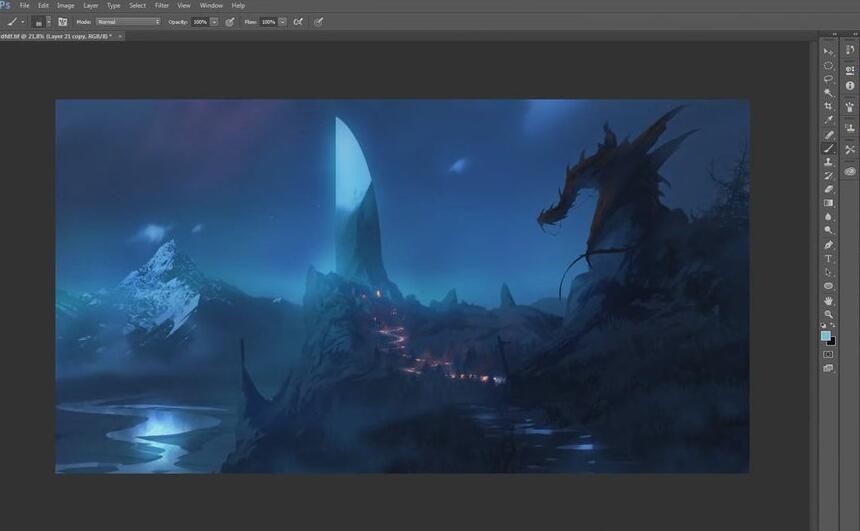Select the Pen tool

tap(828, 245)
